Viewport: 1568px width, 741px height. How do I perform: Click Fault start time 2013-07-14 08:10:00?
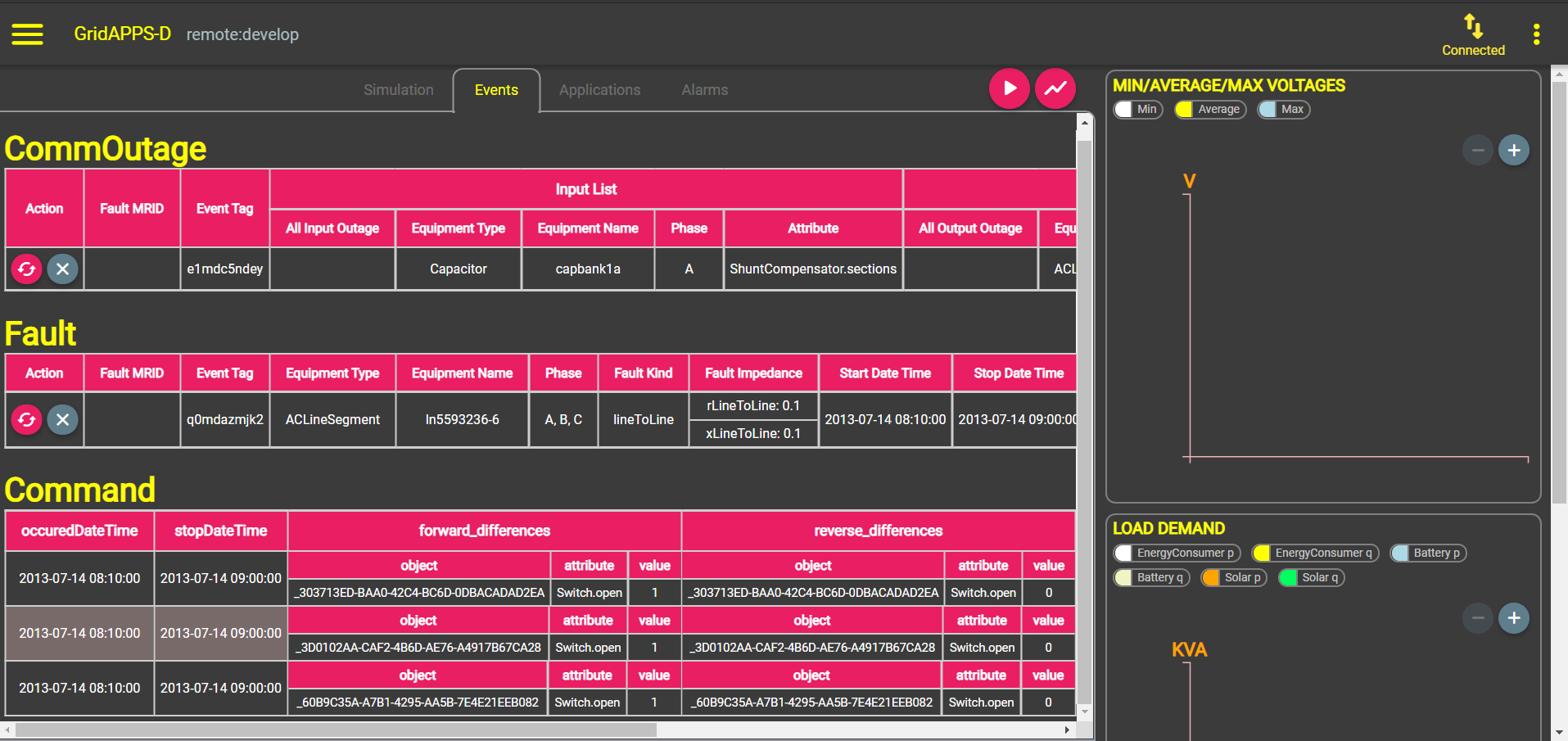(x=885, y=419)
